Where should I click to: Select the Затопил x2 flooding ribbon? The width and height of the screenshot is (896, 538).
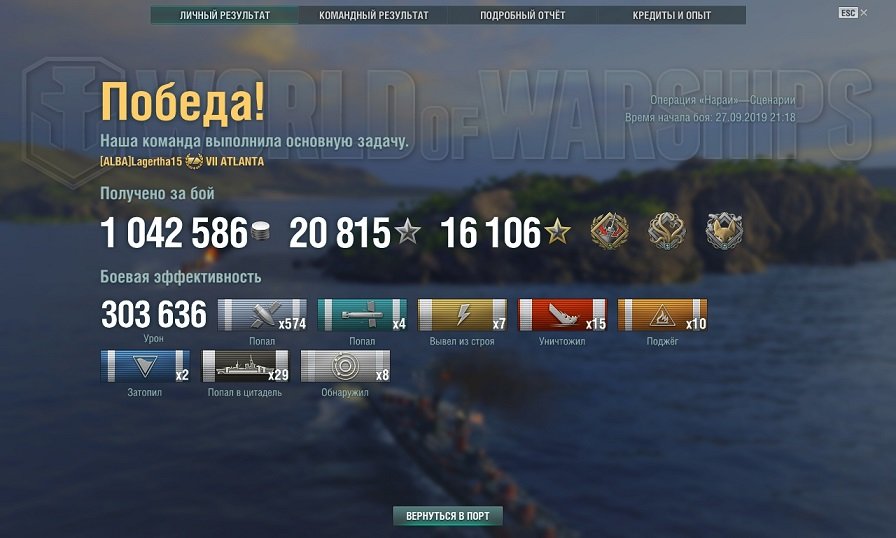145,366
